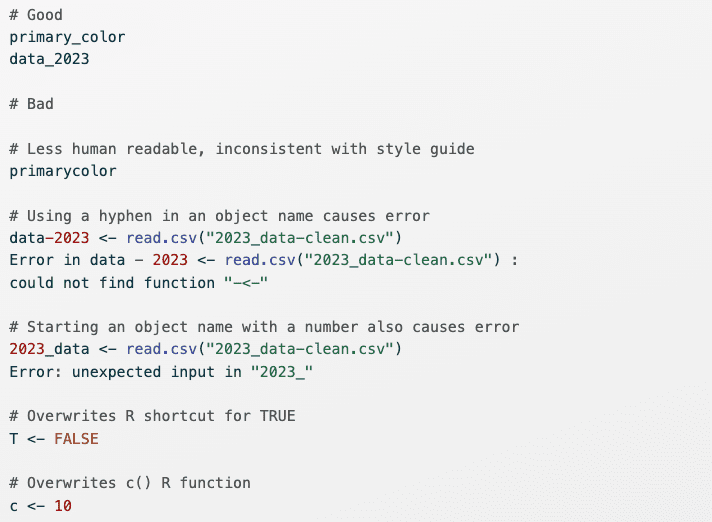Click the 'Starting an object name' comment
Viewport: 712px width, 522px height.
[264, 327]
